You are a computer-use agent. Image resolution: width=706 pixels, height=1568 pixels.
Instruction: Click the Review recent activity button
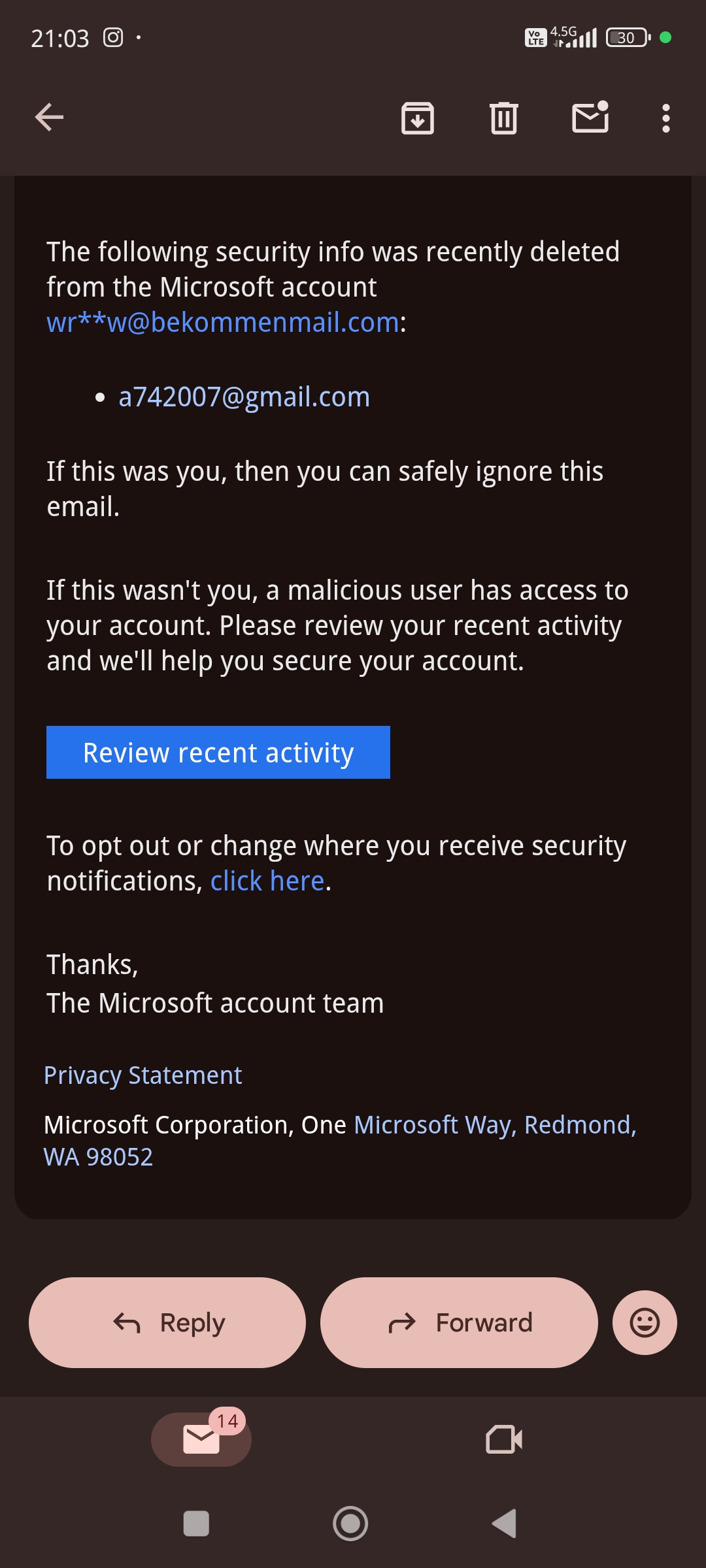(x=218, y=753)
